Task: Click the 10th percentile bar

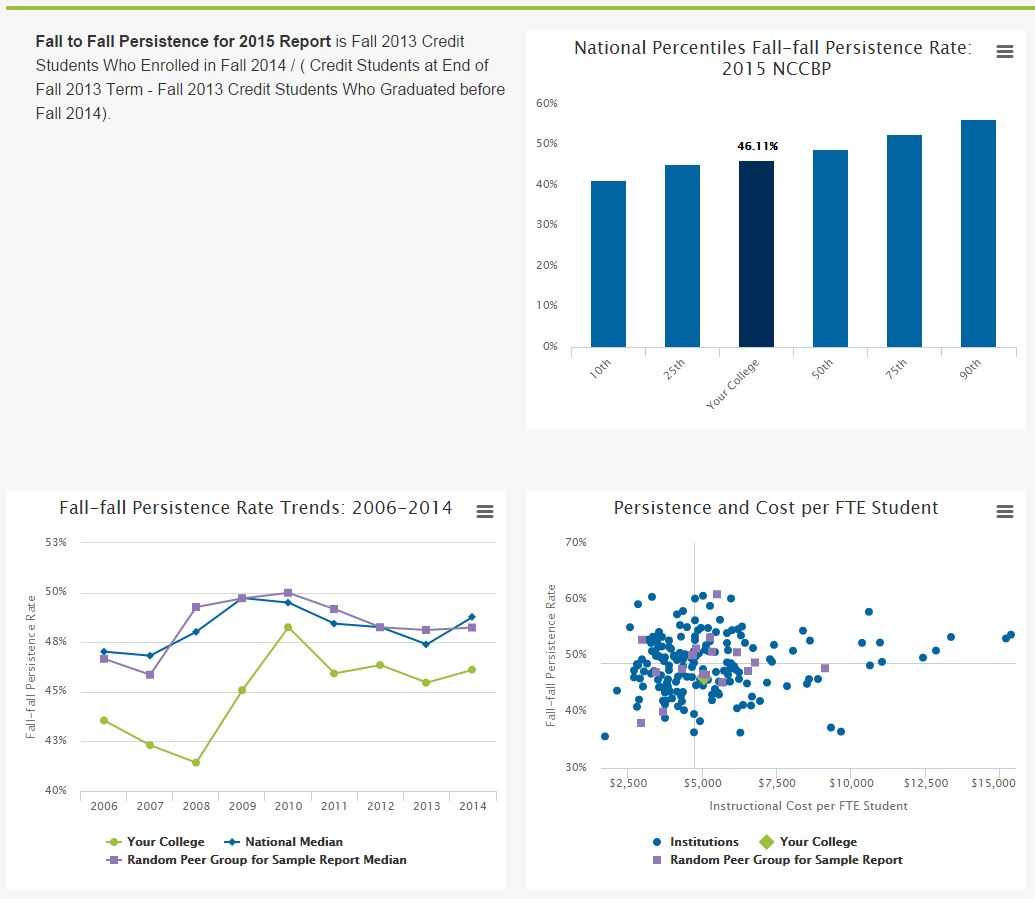Action: pyautogui.click(x=608, y=264)
